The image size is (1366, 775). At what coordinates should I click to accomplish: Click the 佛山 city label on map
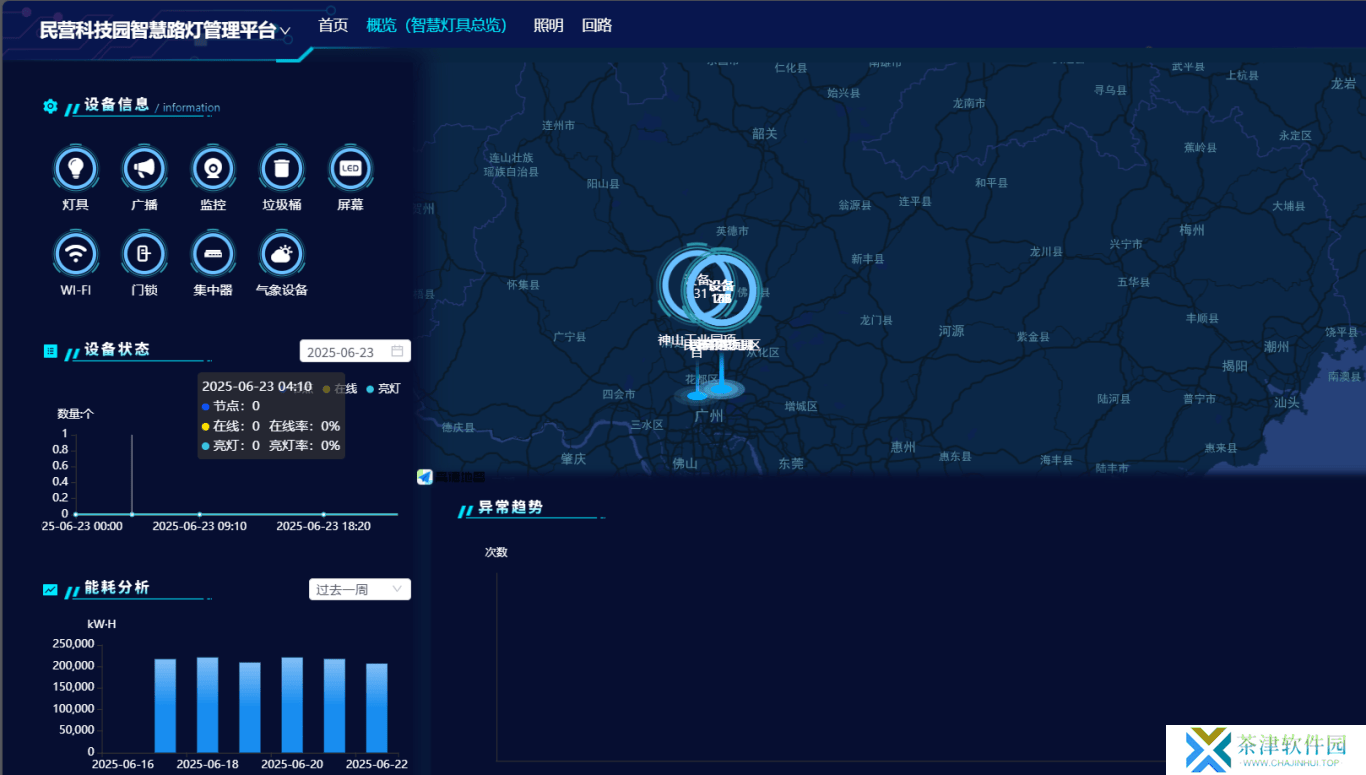point(685,463)
